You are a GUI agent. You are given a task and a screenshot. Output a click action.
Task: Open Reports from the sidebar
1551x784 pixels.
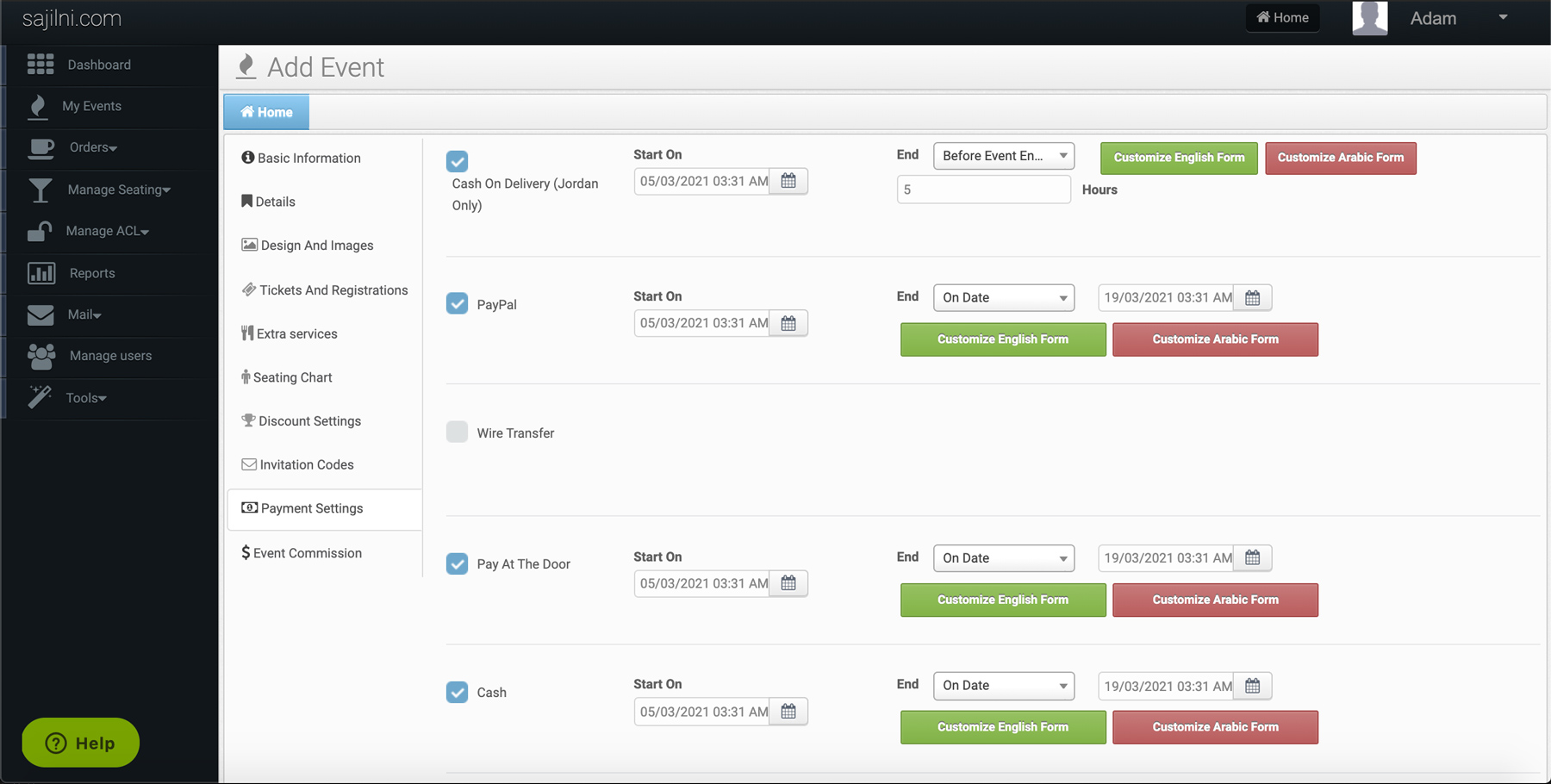[x=92, y=273]
